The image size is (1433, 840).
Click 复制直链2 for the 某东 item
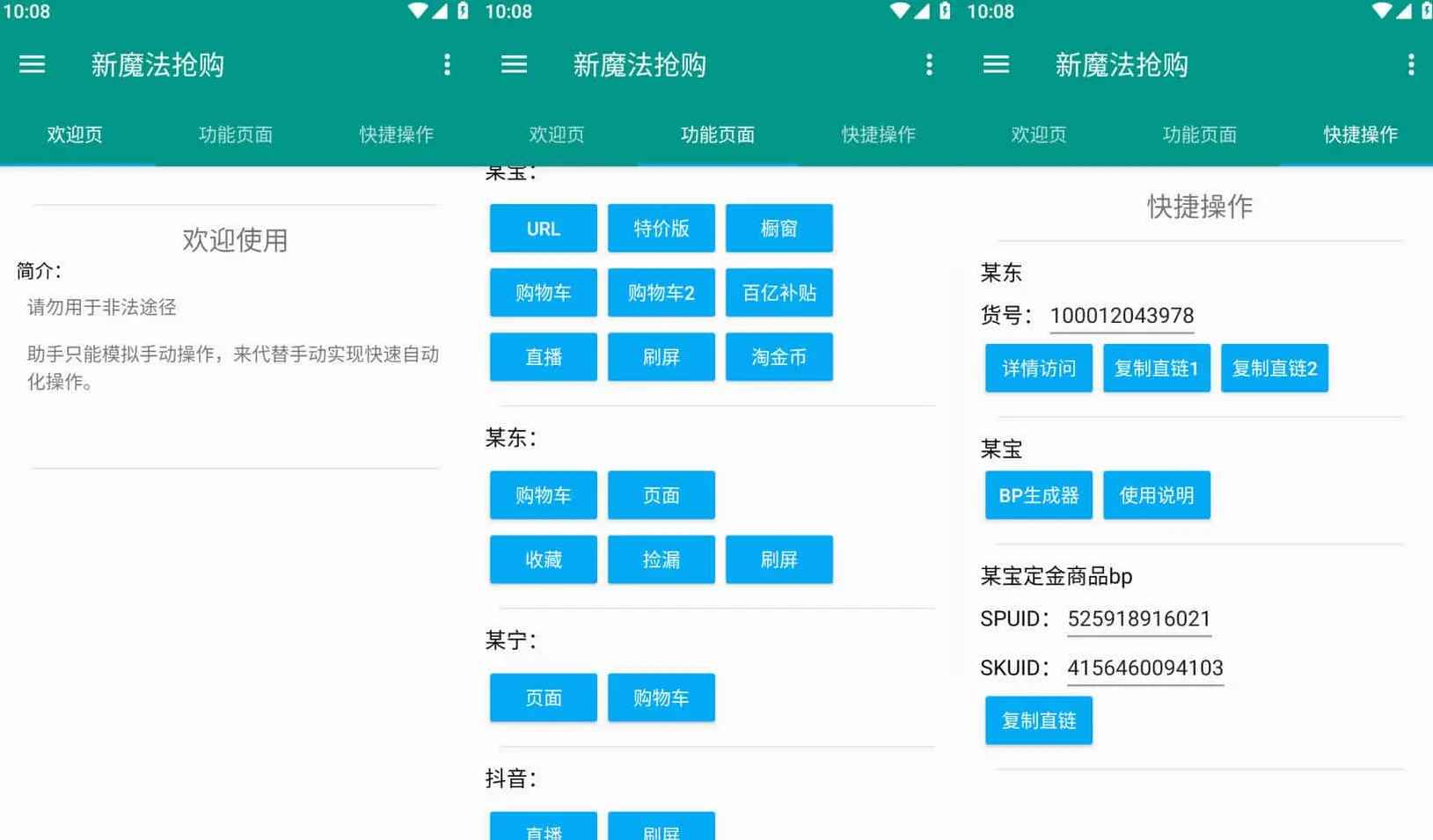pos(1274,369)
